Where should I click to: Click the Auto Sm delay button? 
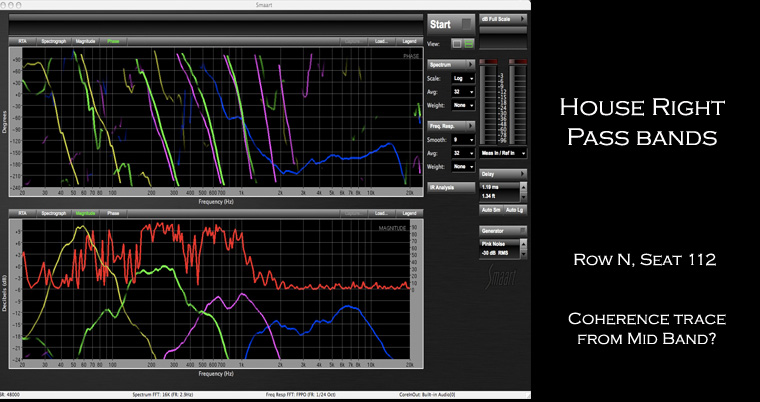(491, 210)
